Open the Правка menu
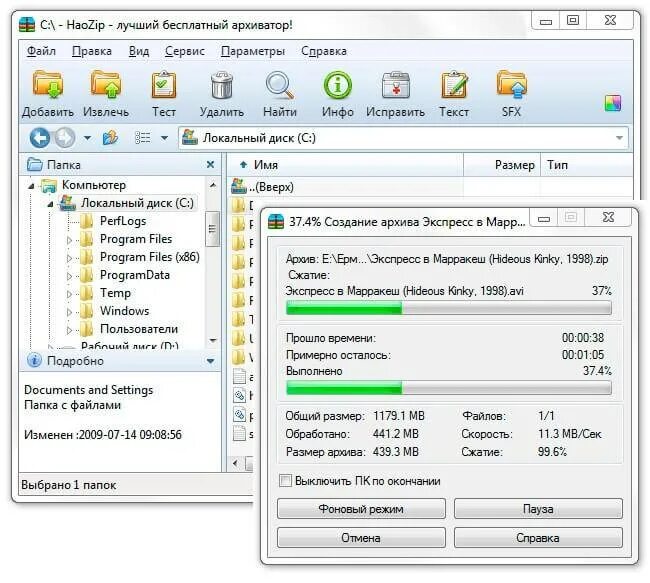The image size is (650, 583). 92,51
